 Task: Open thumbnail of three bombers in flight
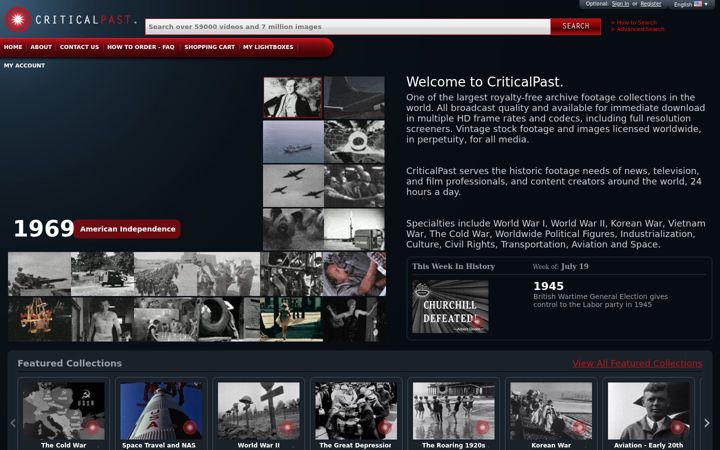[293, 186]
